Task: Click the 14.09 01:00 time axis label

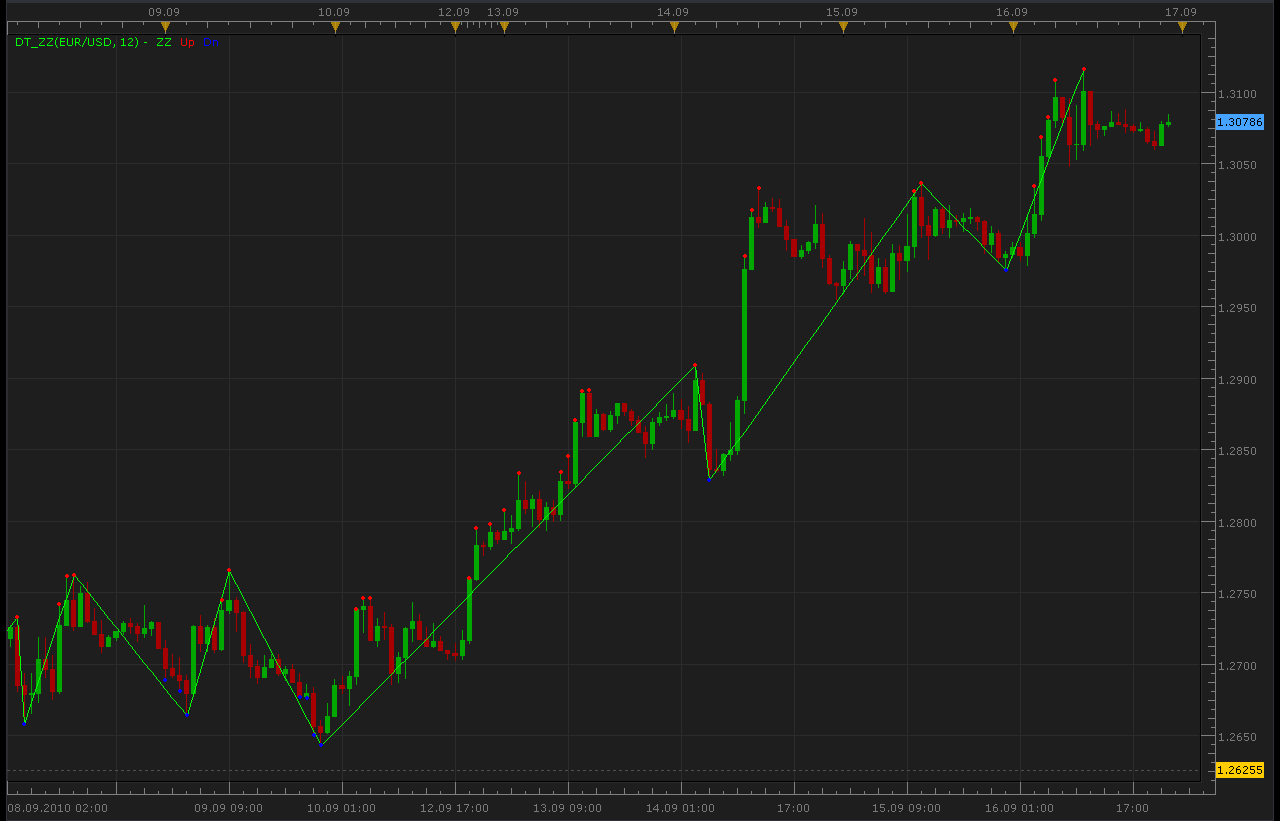Action: [681, 807]
